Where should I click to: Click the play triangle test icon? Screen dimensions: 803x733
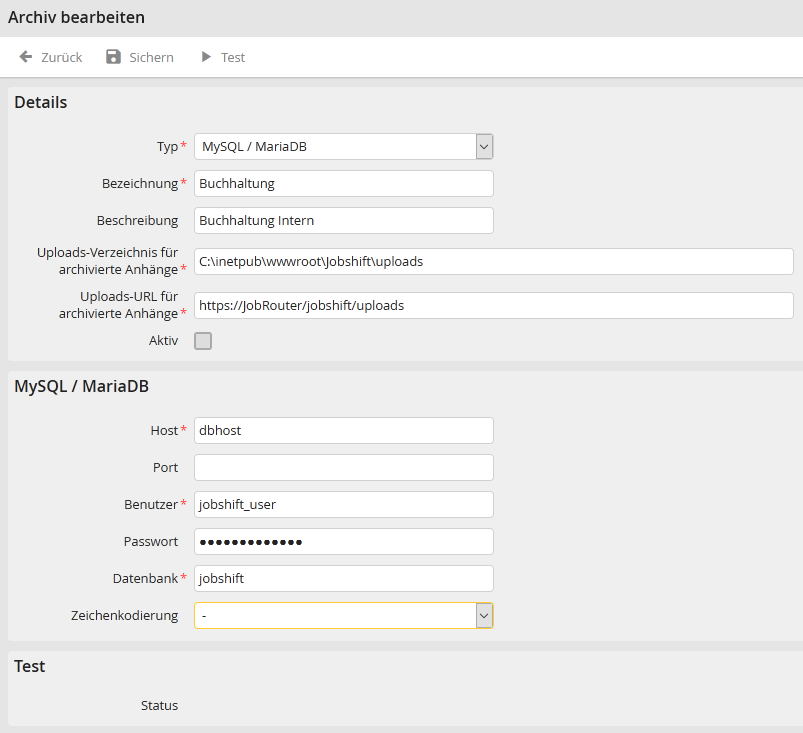point(206,57)
